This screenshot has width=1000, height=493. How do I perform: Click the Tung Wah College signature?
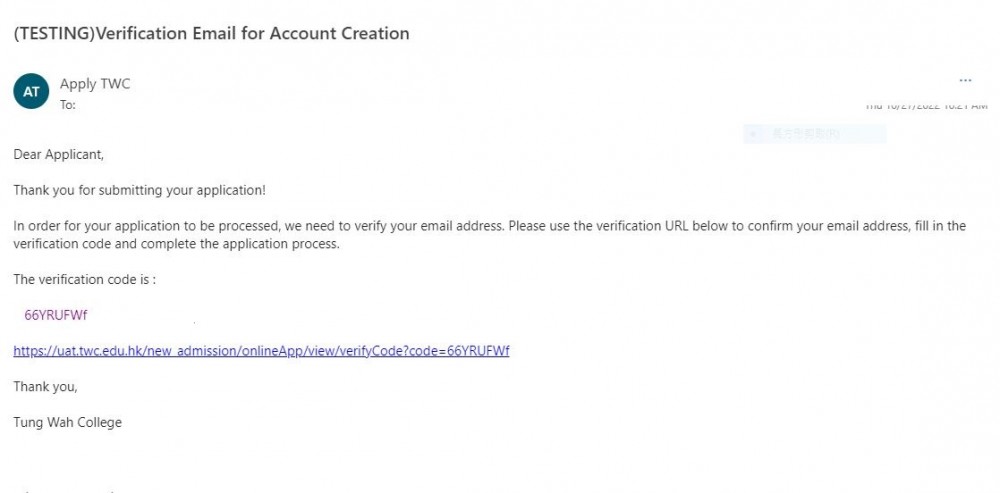coord(67,422)
